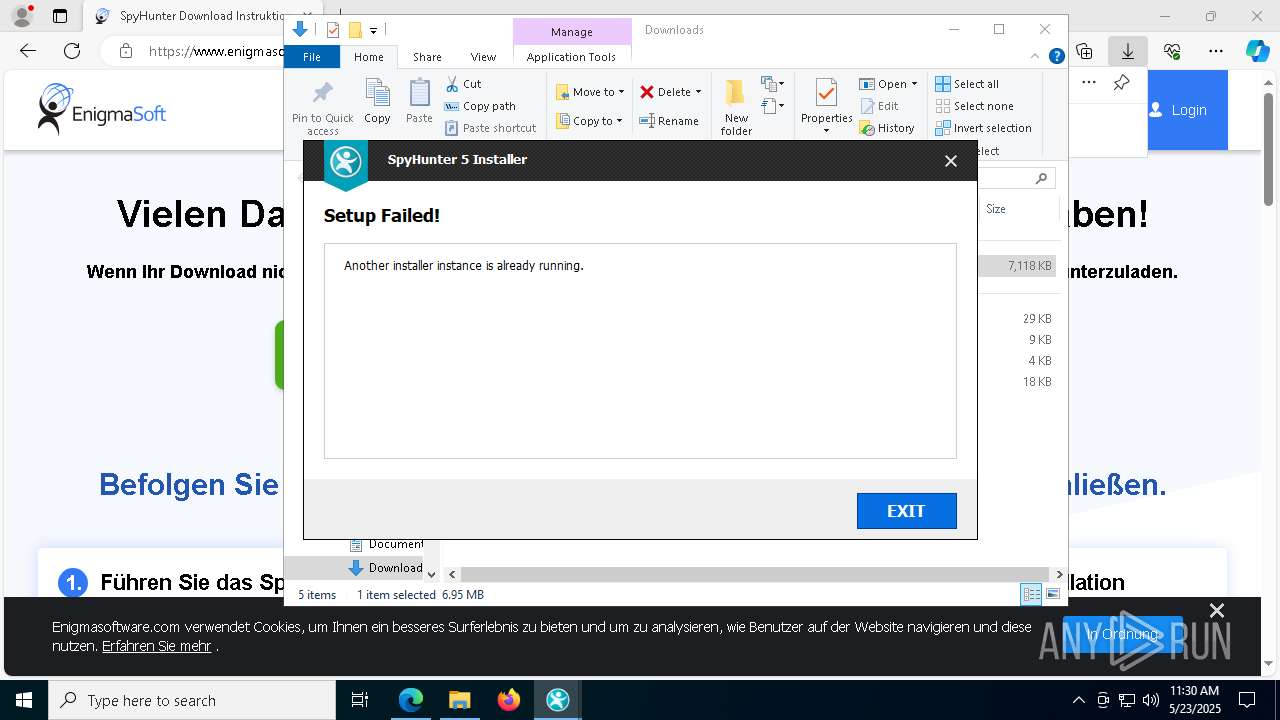Open Firefox from the Windows taskbar
This screenshot has width=1280, height=720.
click(509, 700)
